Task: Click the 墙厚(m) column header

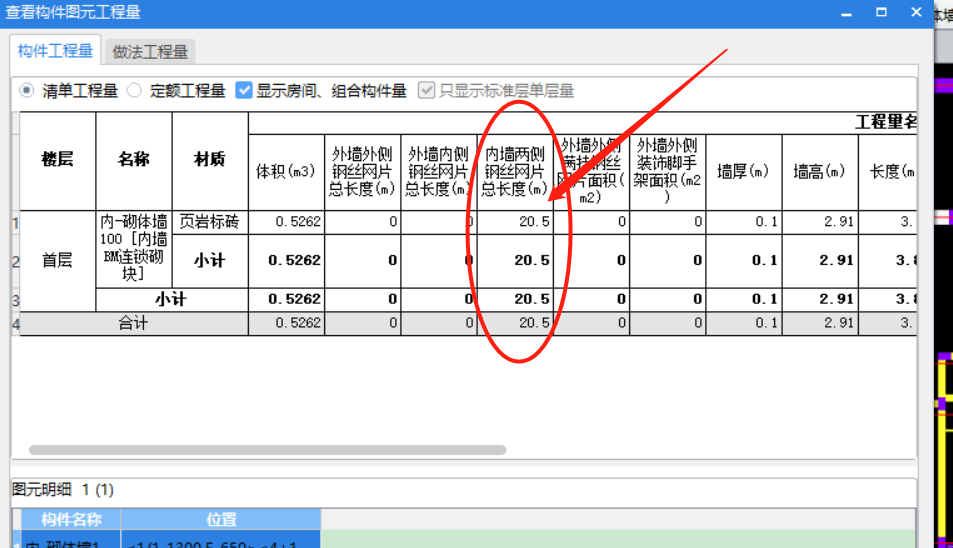Action: pos(744,172)
